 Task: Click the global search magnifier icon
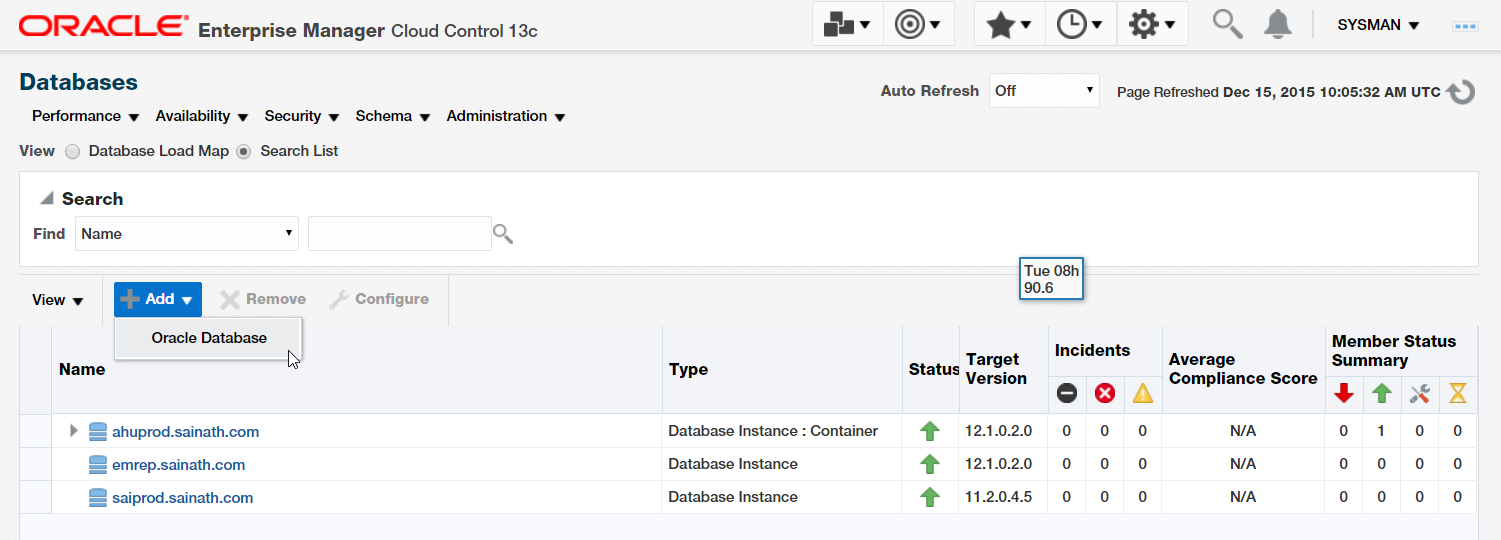pyautogui.click(x=1227, y=24)
